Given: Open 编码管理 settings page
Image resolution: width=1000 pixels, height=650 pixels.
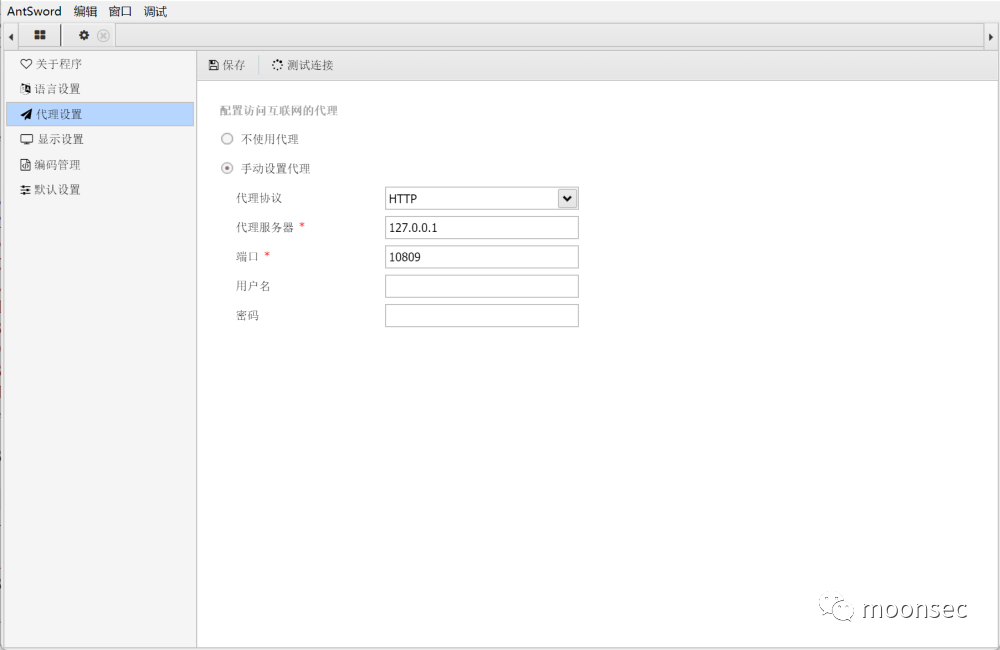Looking at the screenshot, I should [x=100, y=165].
